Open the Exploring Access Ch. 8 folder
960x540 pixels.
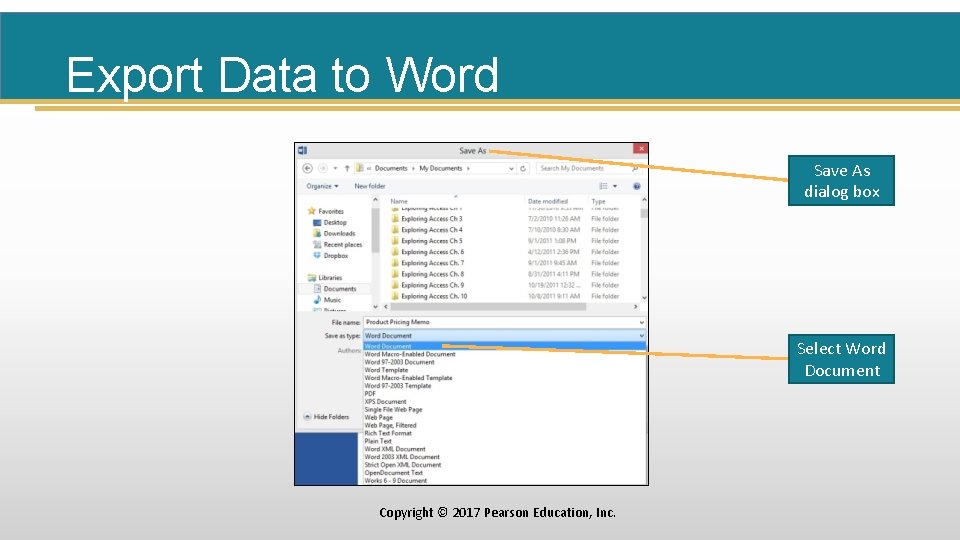[x=427, y=274]
